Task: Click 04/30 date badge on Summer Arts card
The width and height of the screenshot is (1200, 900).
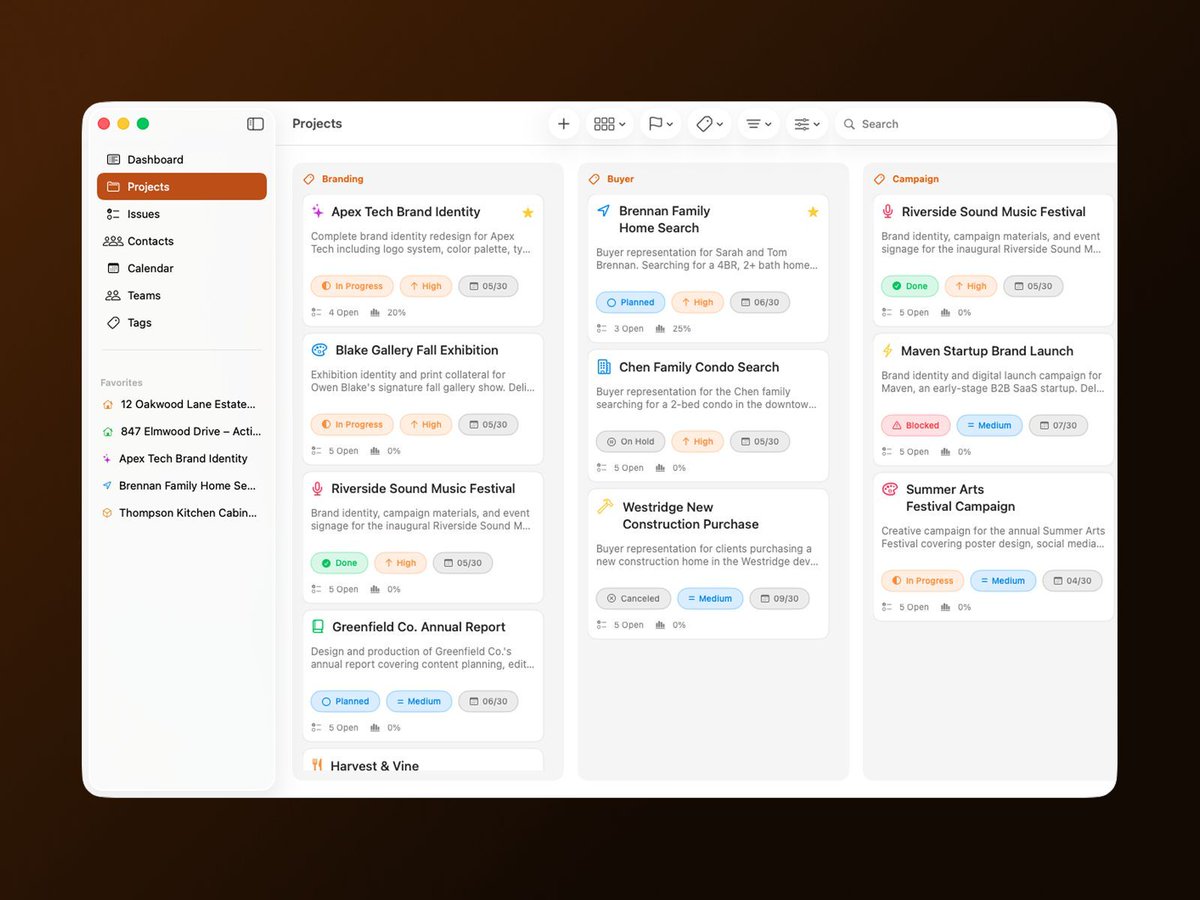Action: [x=1072, y=581]
